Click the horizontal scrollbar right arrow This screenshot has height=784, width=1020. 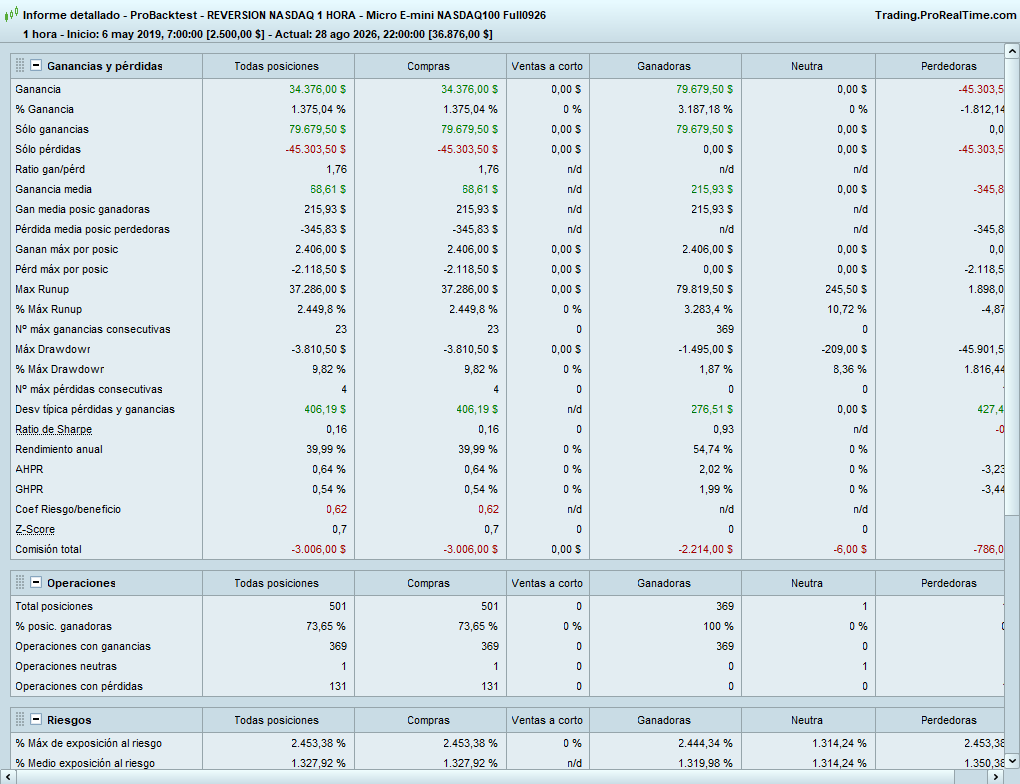click(996, 777)
